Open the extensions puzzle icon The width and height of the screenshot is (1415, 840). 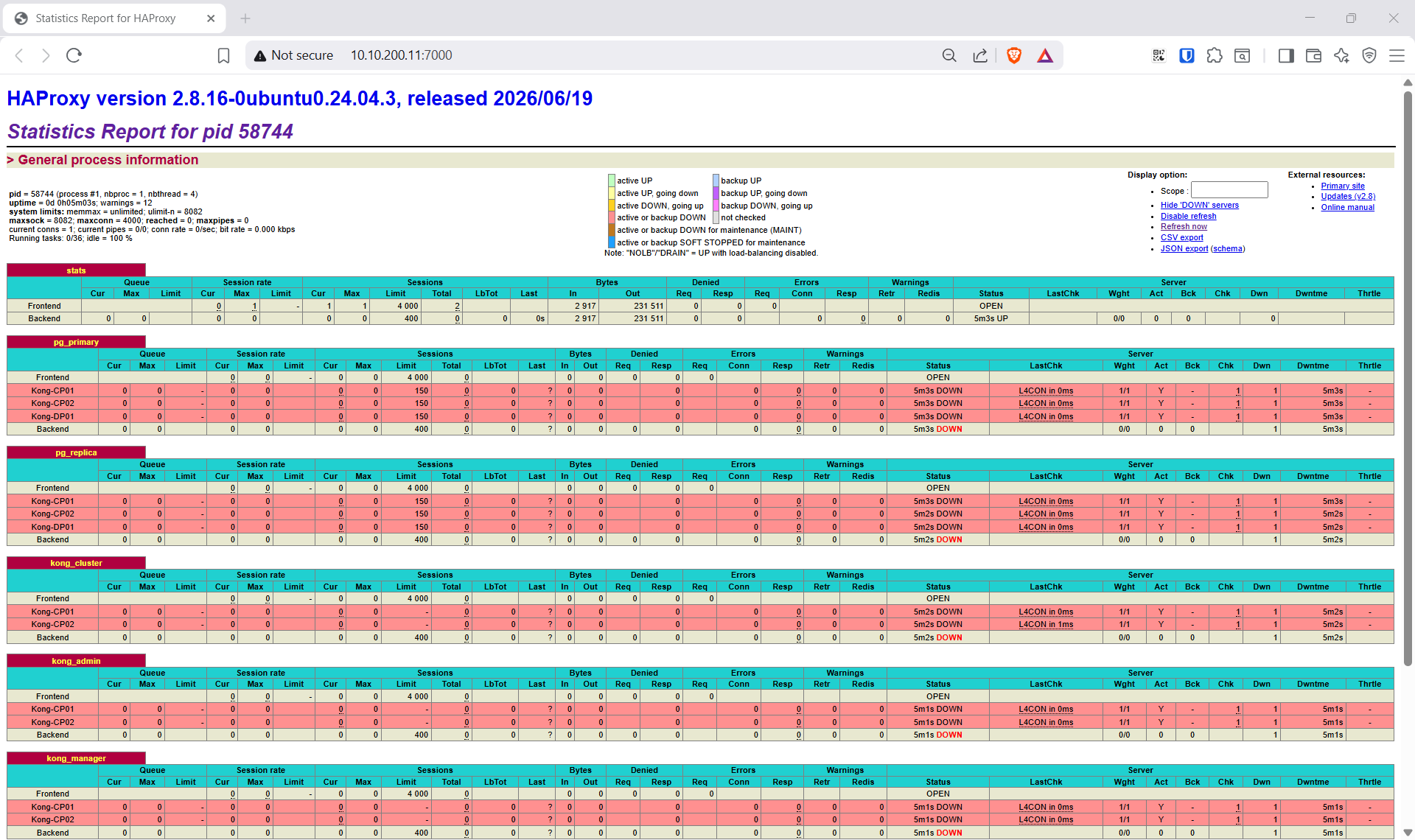pyautogui.click(x=1215, y=55)
